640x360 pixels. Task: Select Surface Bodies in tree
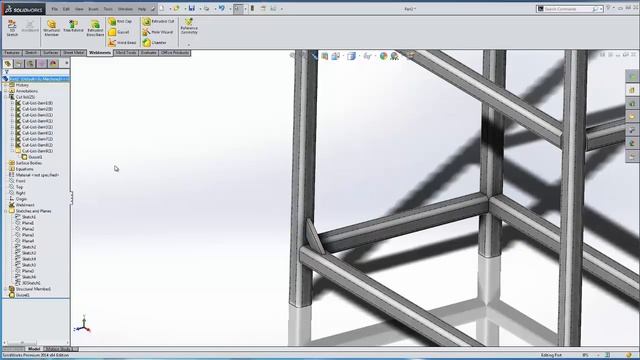coord(25,163)
